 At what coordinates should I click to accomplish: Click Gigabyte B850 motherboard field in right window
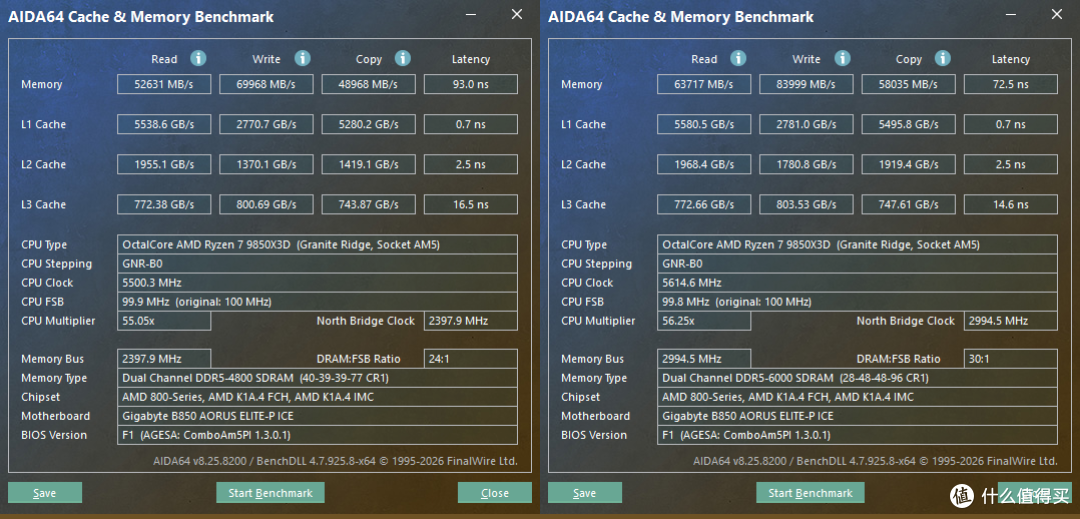point(858,416)
